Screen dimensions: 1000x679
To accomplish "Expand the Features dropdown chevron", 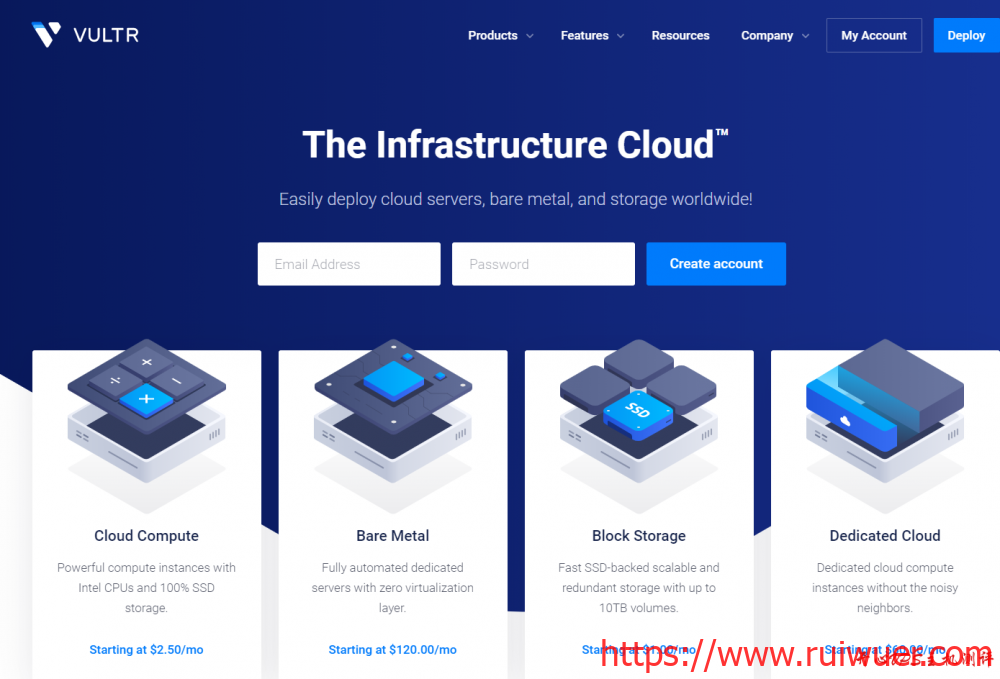I will [x=621, y=36].
